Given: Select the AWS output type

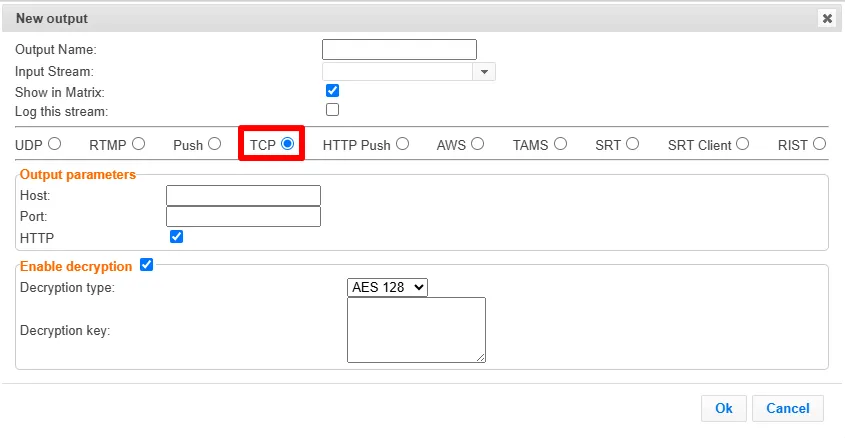Looking at the screenshot, I should [x=477, y=144].
